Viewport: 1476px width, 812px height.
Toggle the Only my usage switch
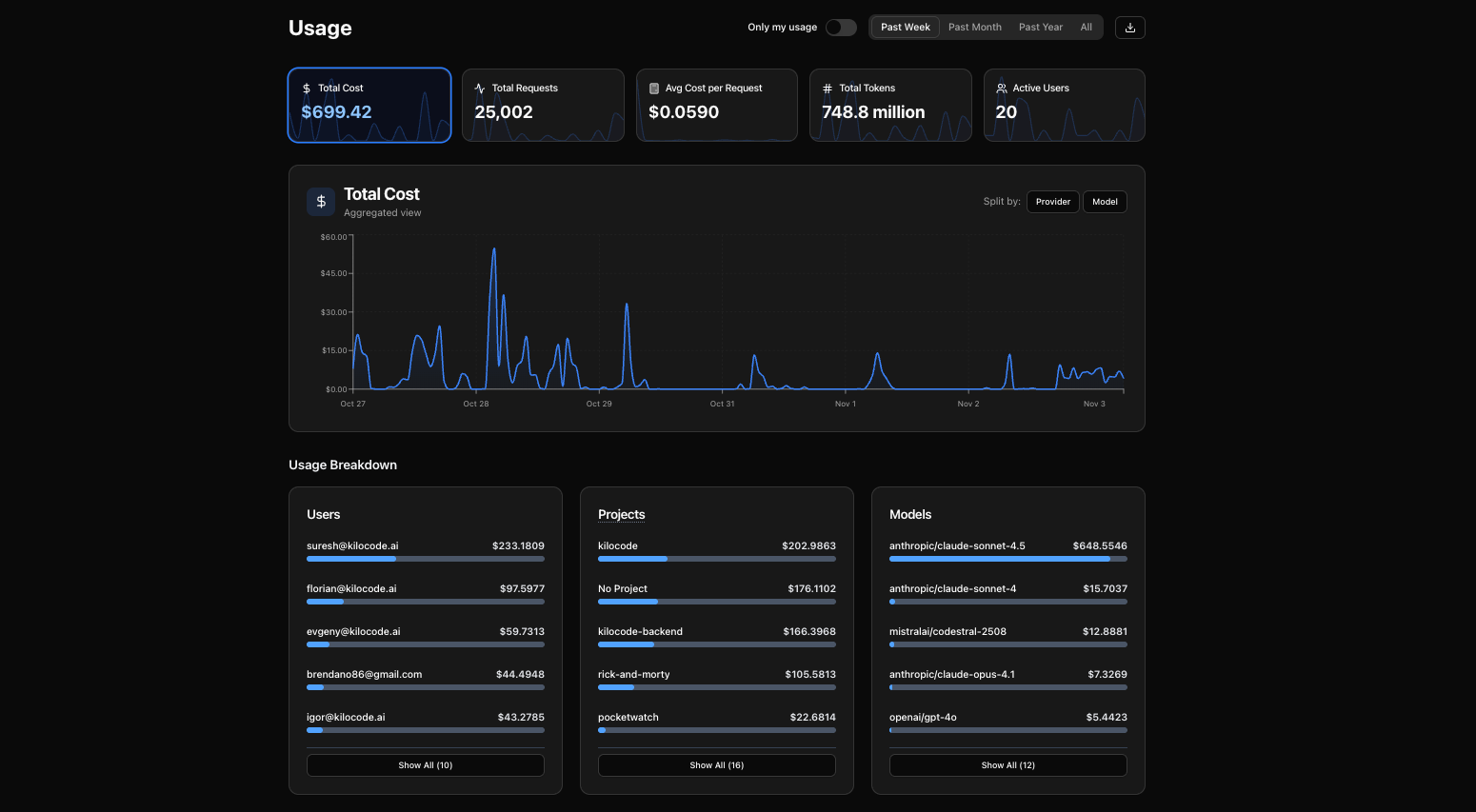[x=841, y=28]
